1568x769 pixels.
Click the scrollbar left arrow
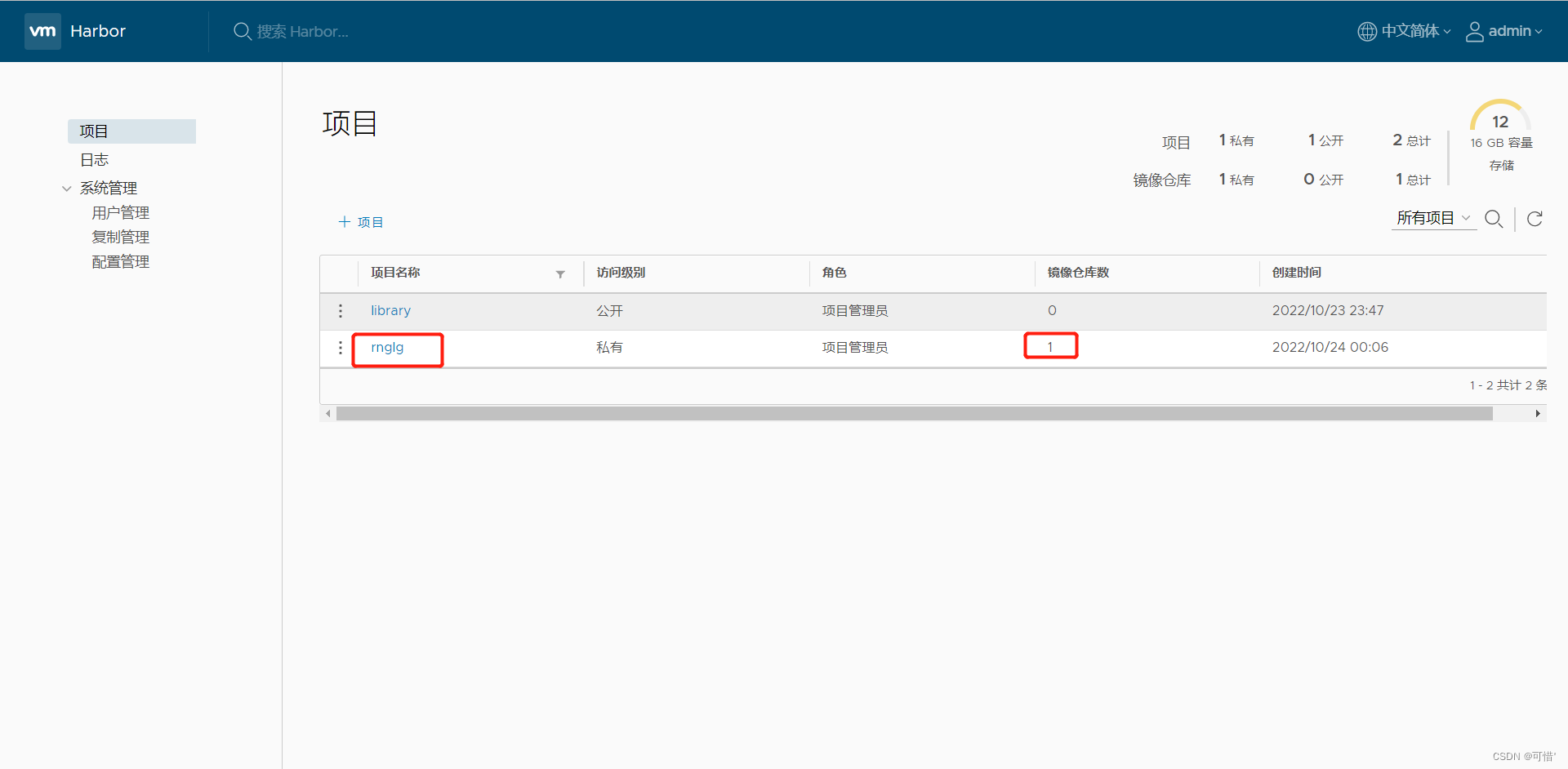click(328, 414)
